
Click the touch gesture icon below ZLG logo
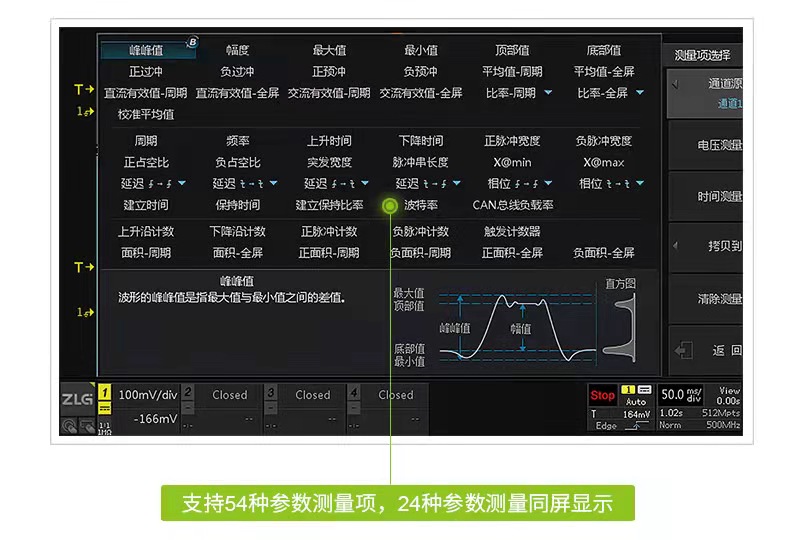69,425
